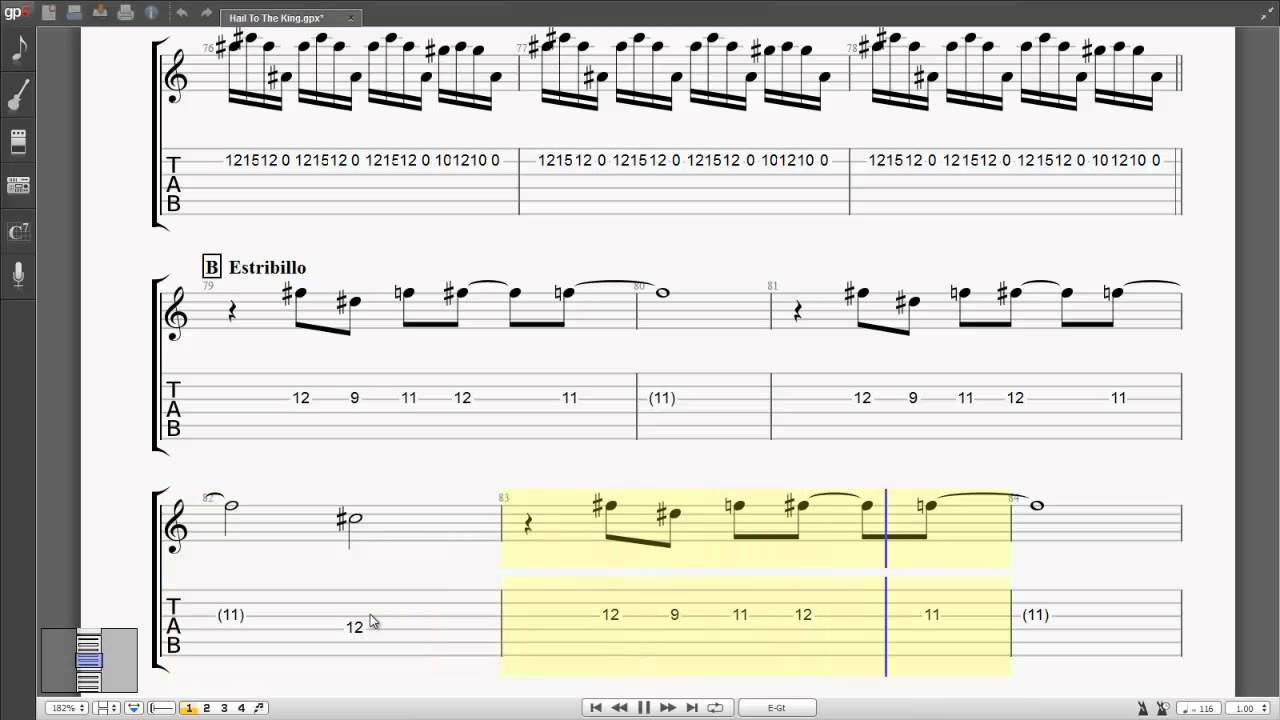
Task: Click the quarter rest in bar 81
Action: point(798,313)
